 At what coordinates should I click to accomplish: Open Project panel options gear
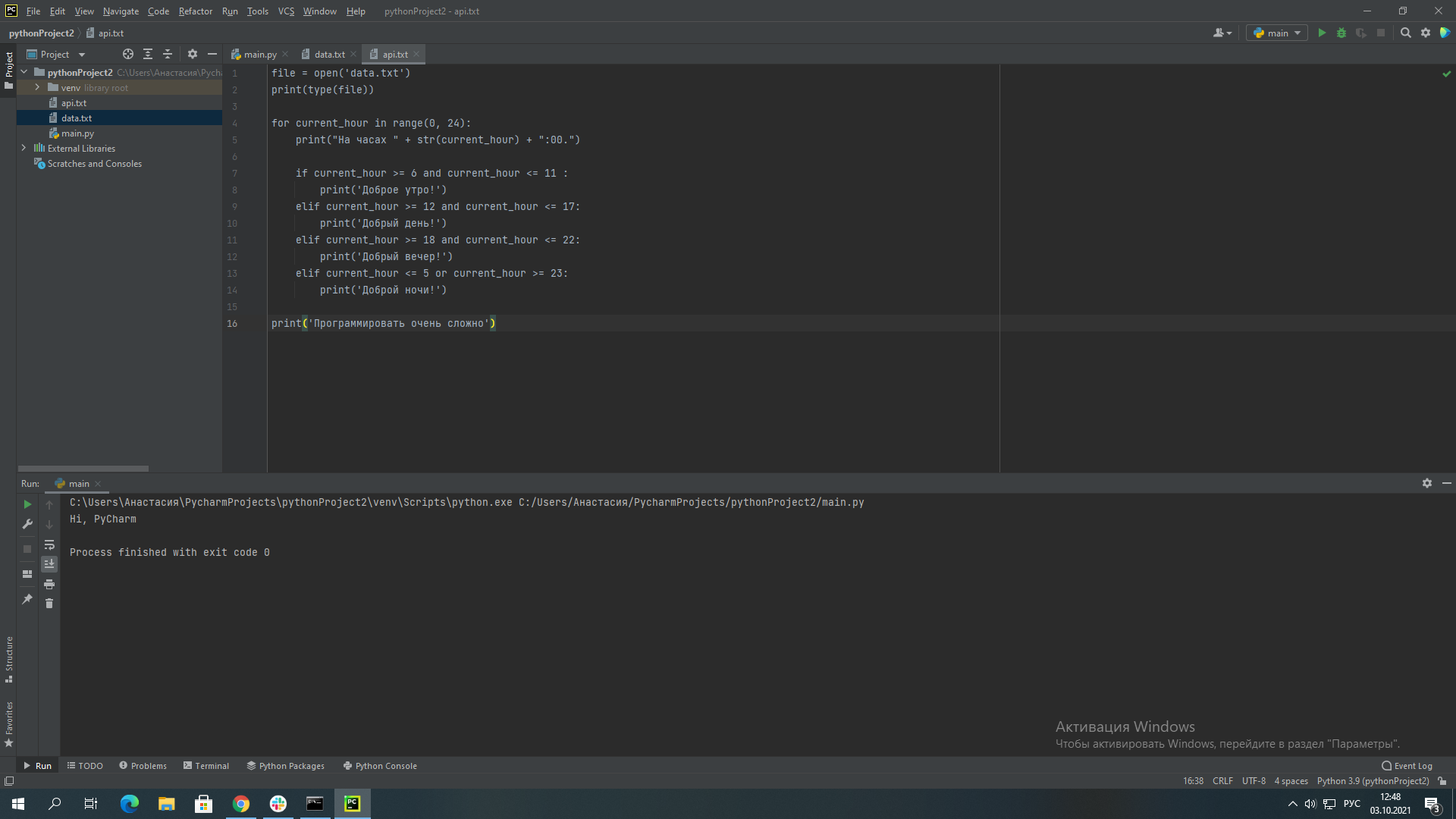[193, 55]
